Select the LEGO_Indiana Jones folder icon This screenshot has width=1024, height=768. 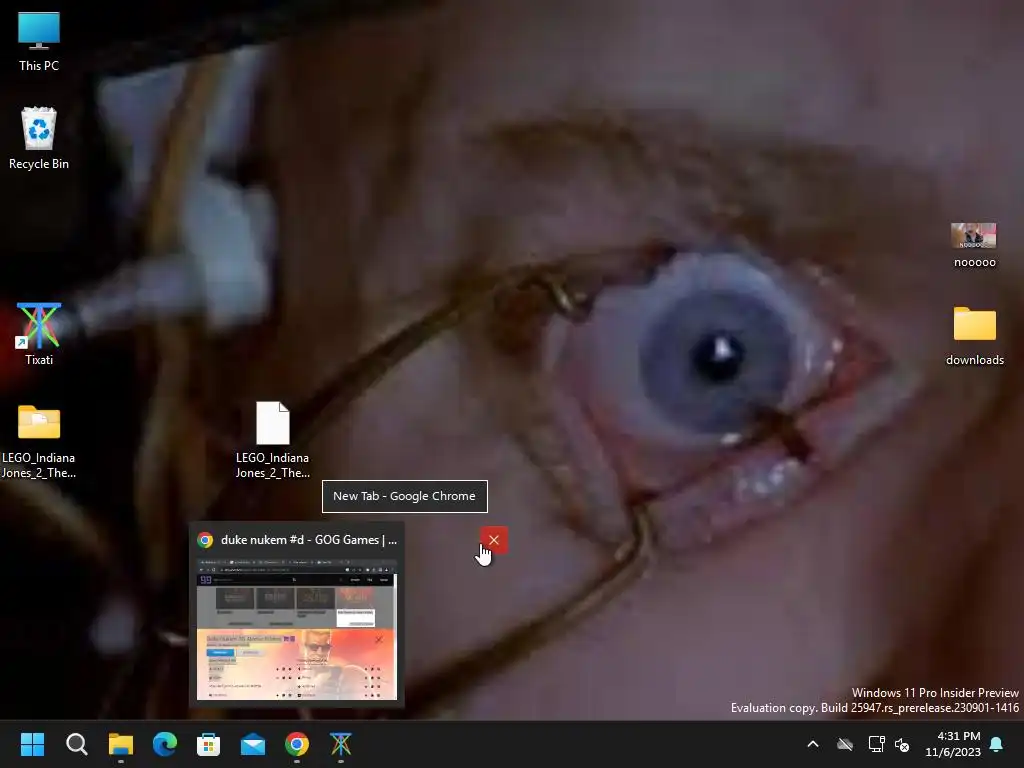pos(39,441)
